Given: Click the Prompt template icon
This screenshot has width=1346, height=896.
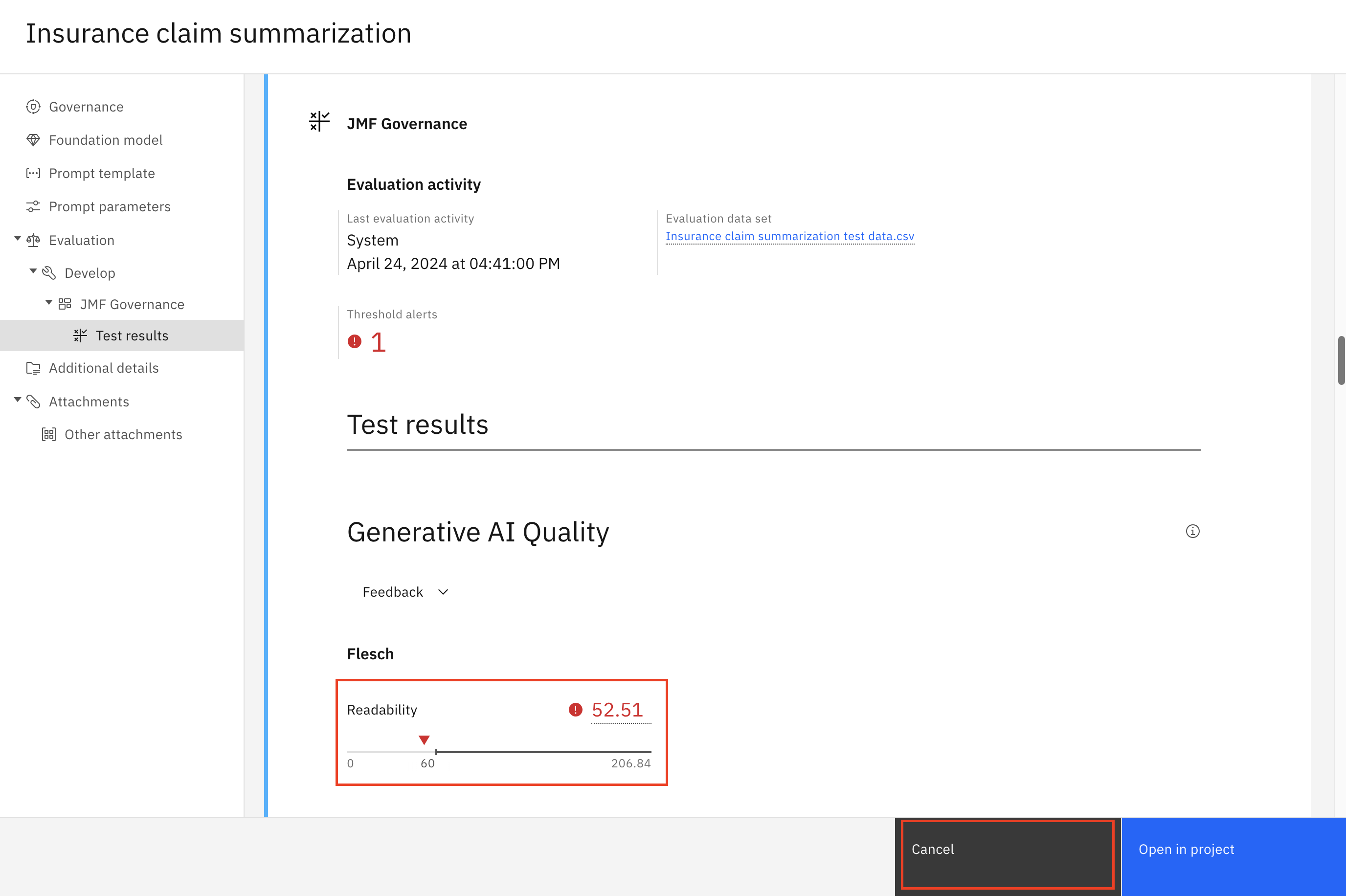Looking at the screenshot, I should [33, 173].
